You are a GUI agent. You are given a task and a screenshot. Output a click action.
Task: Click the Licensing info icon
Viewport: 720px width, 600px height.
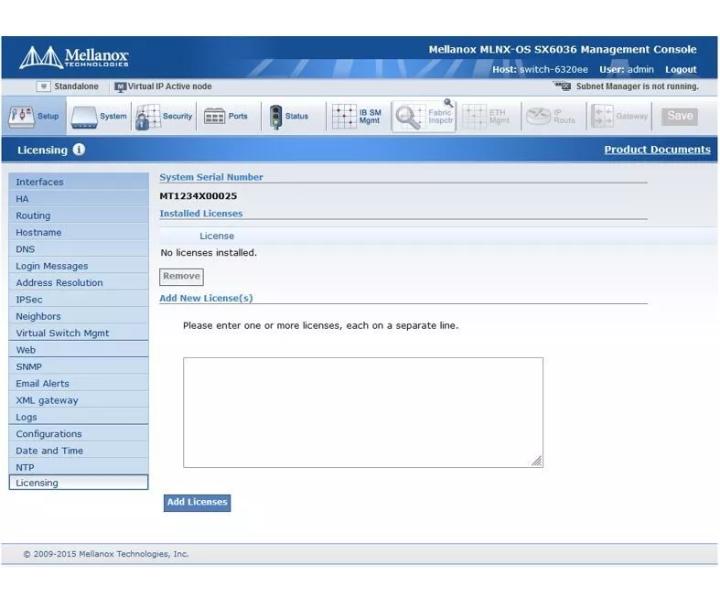[79, 150]
